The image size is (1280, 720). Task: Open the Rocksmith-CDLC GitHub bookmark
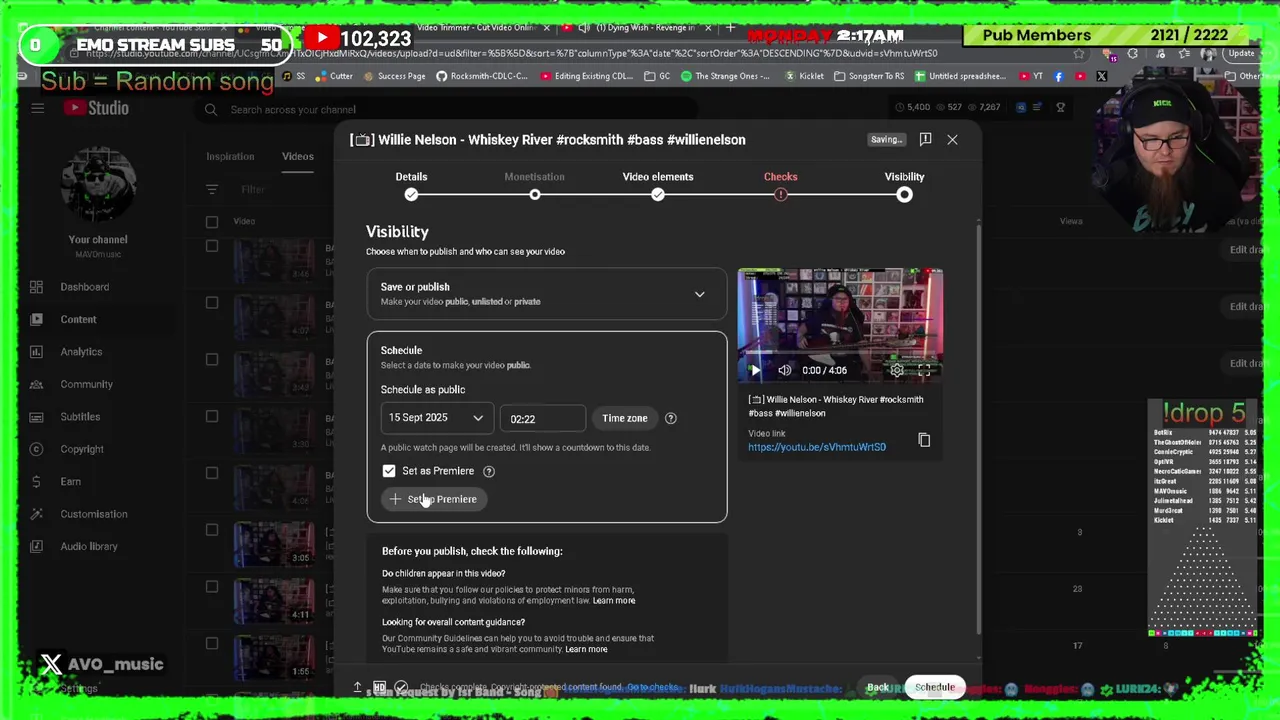coord(482,76)
